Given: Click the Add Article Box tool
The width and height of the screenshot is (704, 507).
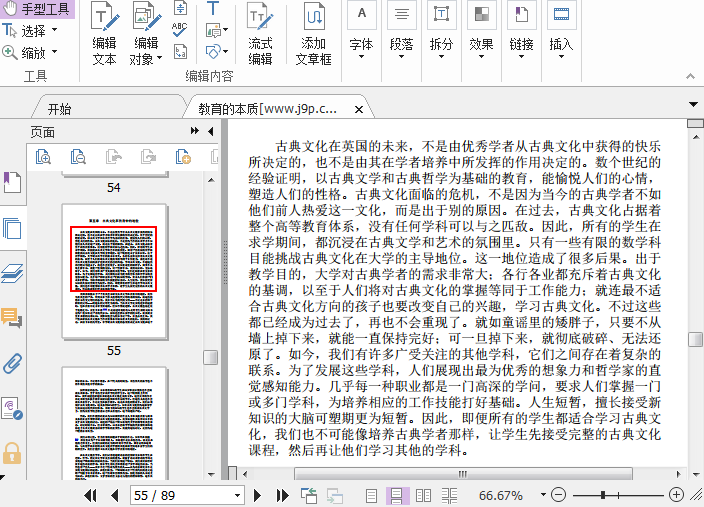Looking at the screenshot, I should [313, 35].
